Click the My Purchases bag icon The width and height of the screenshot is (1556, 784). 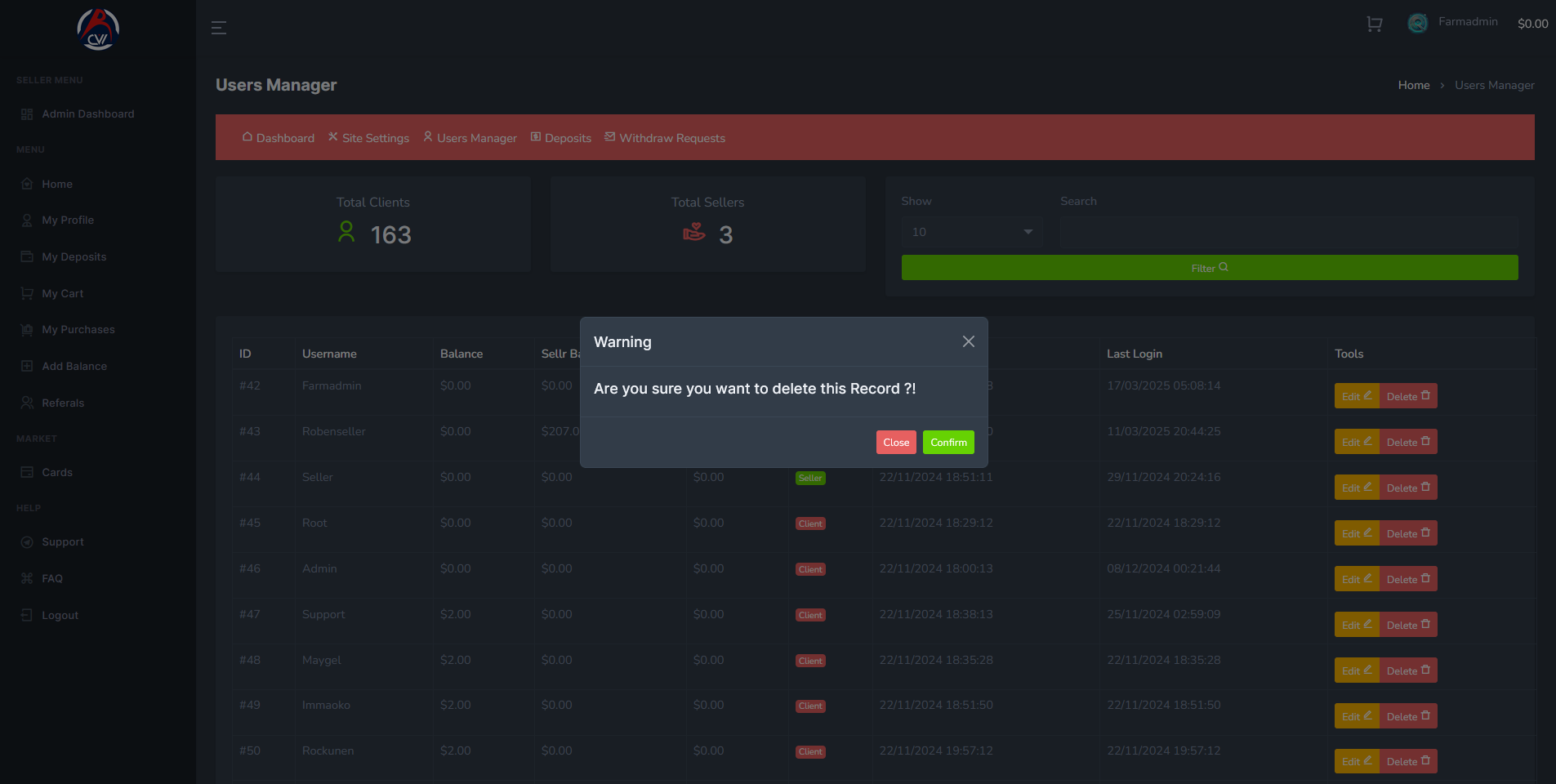click(x=27, y=330)
